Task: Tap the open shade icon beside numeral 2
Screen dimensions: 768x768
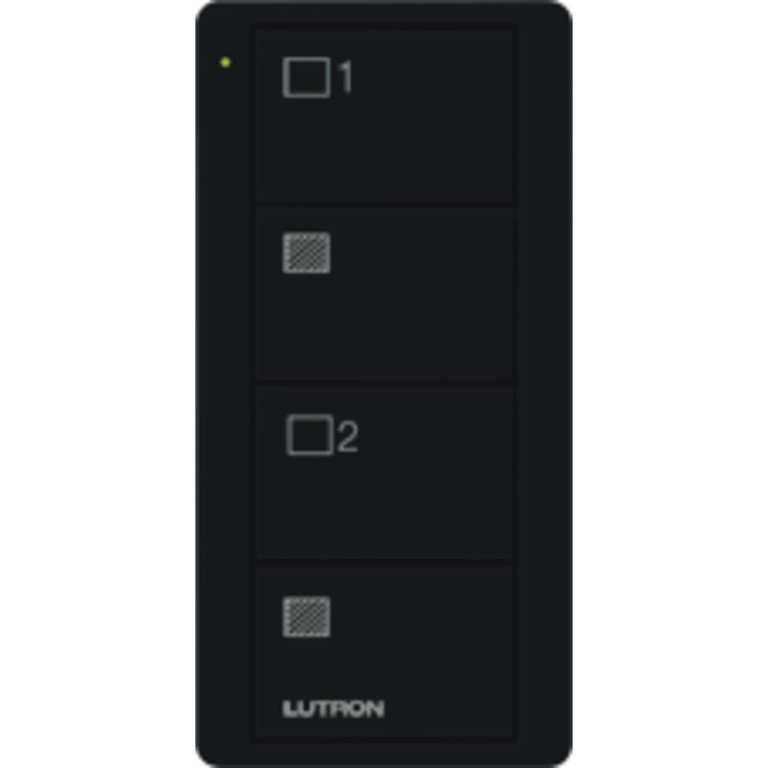Action: pos(310,435)
